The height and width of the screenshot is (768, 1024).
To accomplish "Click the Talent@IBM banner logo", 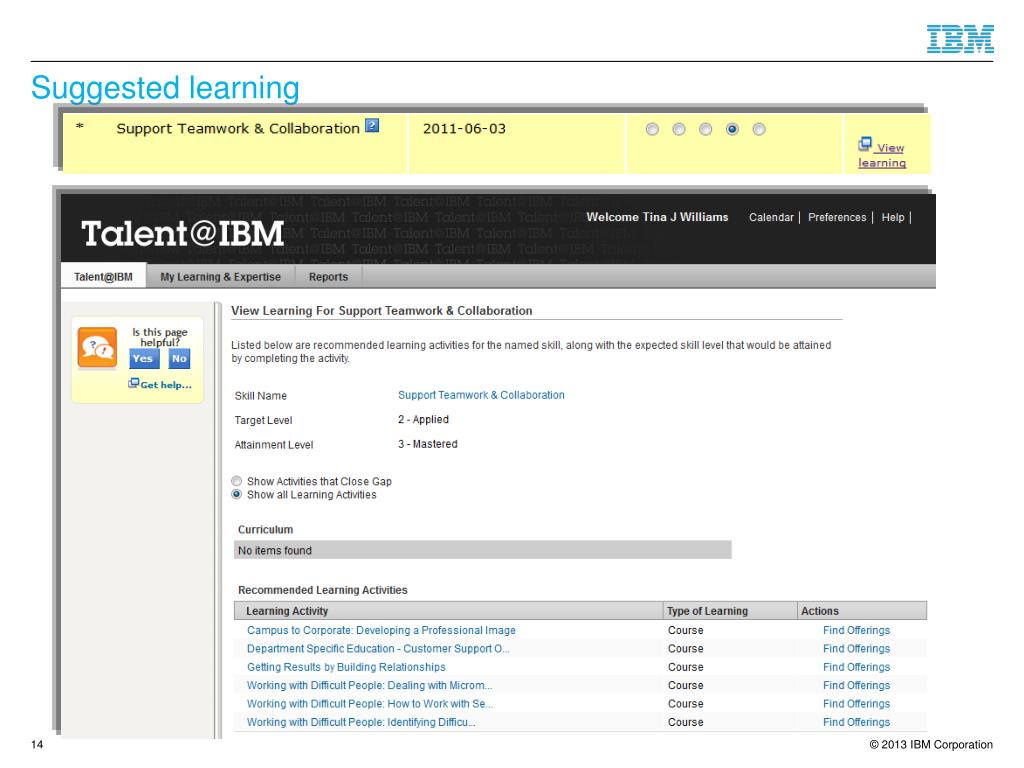I will pyautogui.click(x=182, y=233).
